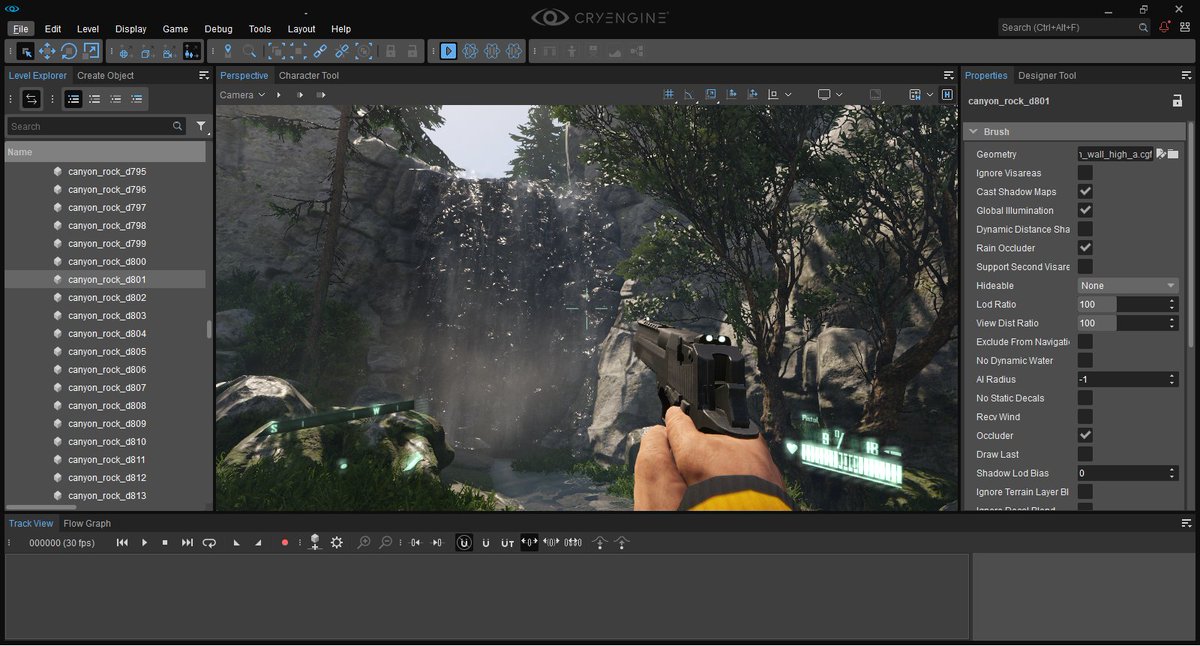Toggle the viewport angle snapping icon
The image size is (1200, 646).
point(690,95)
